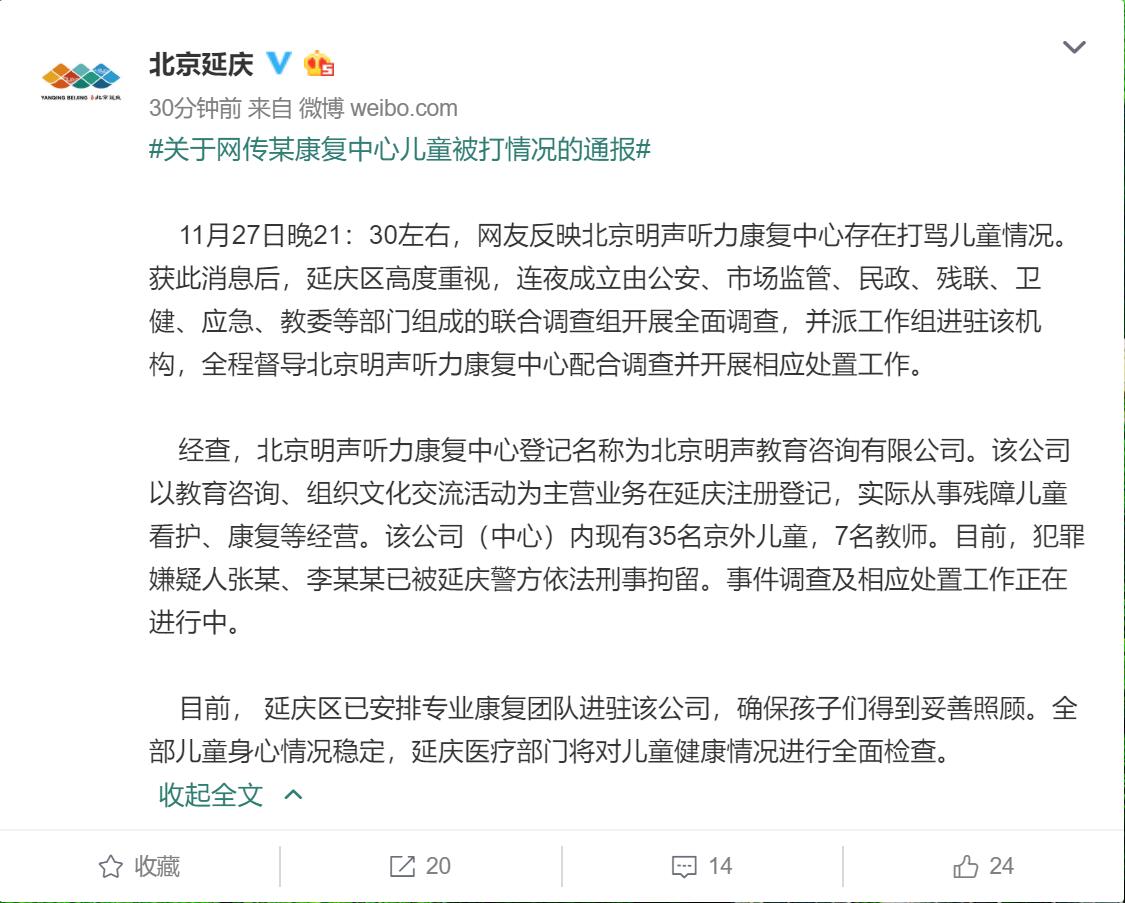Screen dimensions: 1125x903
Task: Click the 收藏 label
Action: tap(157, 866)
